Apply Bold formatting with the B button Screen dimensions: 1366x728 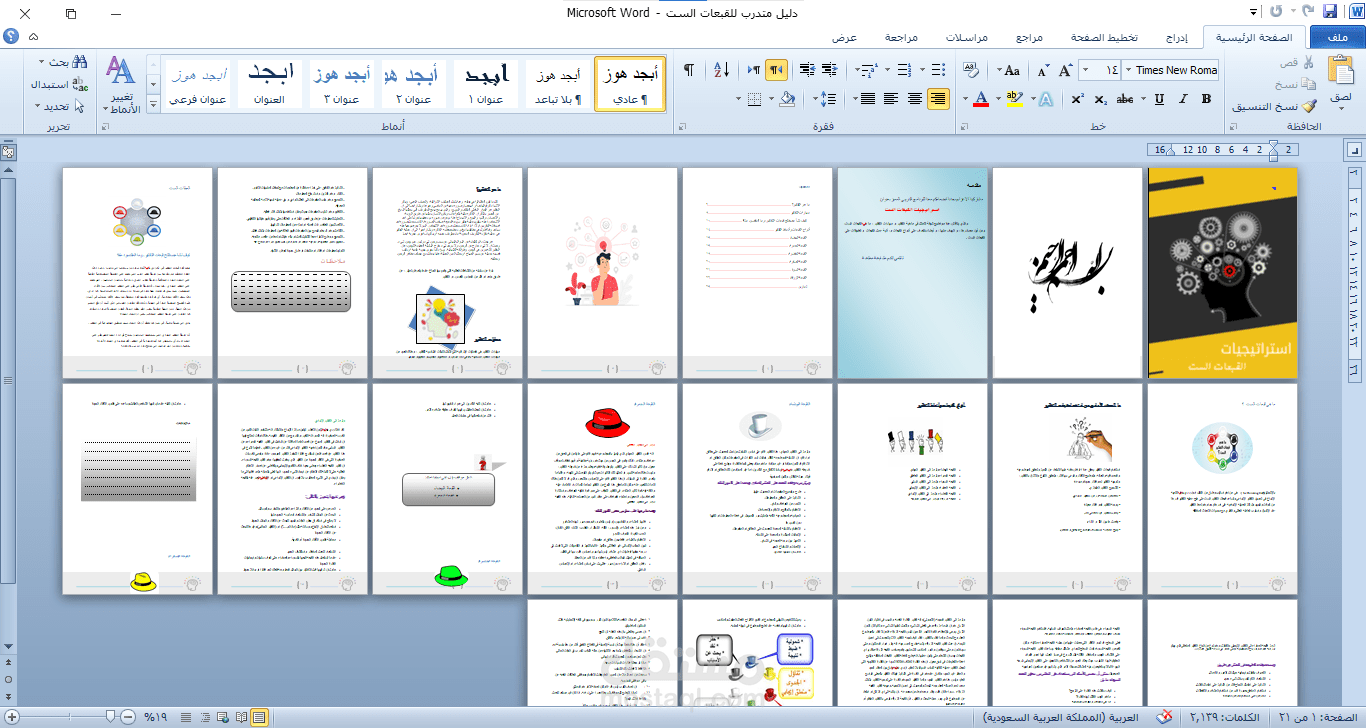coord(1207,99)
